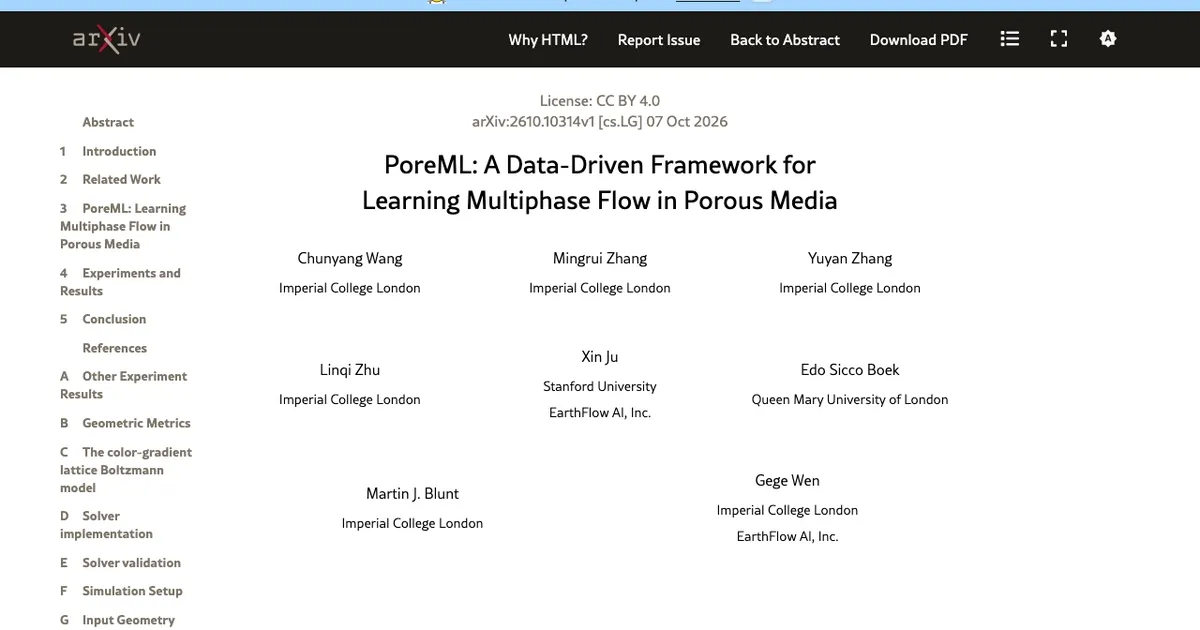1200x630 pixels.
Task: Click the Stanford University affiliation
Action: coord(600,386)
